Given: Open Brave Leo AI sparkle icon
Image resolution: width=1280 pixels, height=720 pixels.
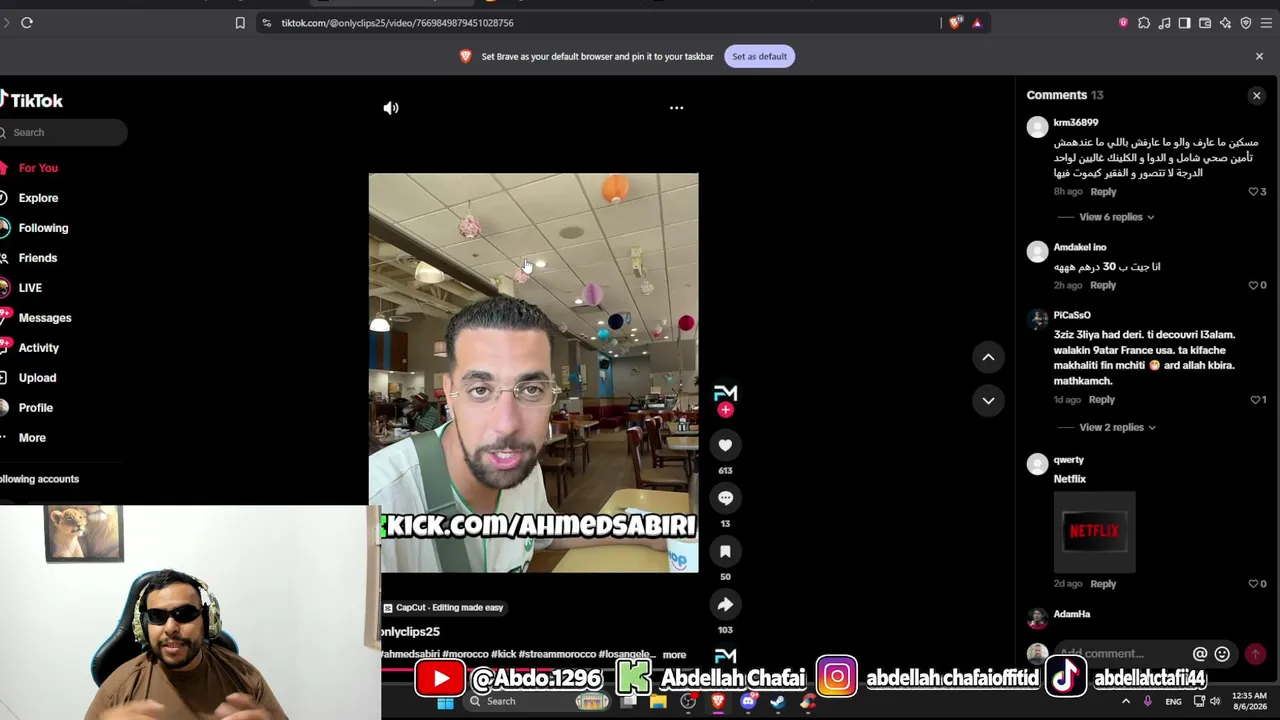Looking at the screenshot, I should tap(1225, 23).
